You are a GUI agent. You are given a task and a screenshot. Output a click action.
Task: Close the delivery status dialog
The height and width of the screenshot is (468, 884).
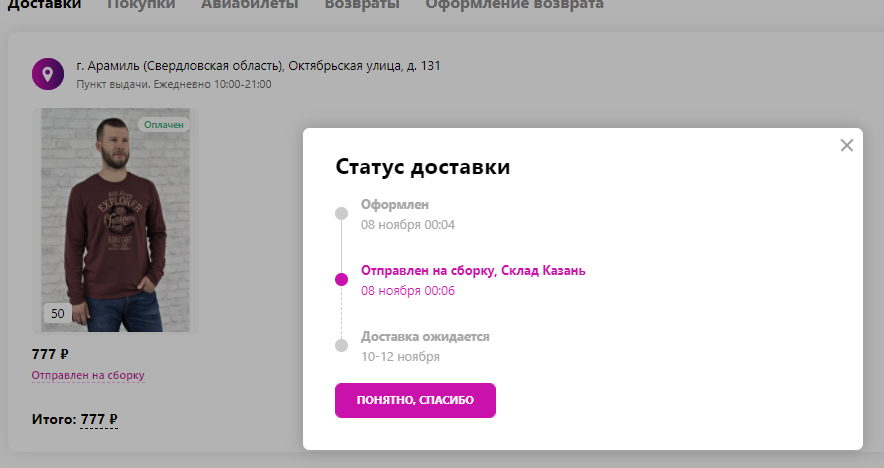click(x=846, y=145)
